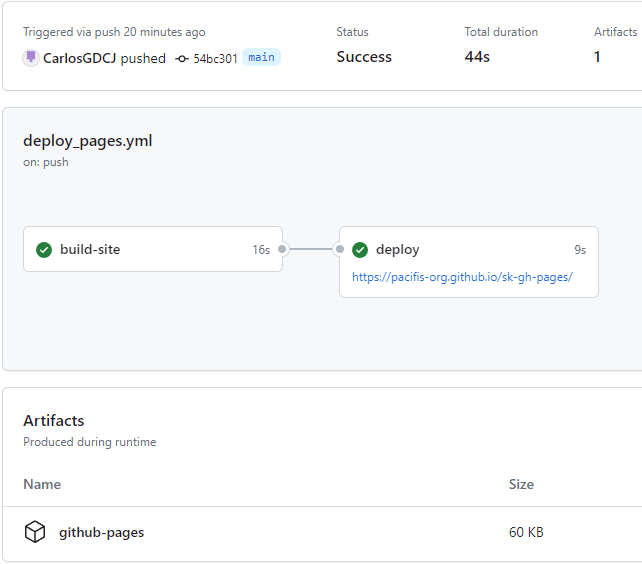Open CarlosGDCJ user profile link
Image resolution: width=642 pixels, height=564 pixels.
point(80,58)
